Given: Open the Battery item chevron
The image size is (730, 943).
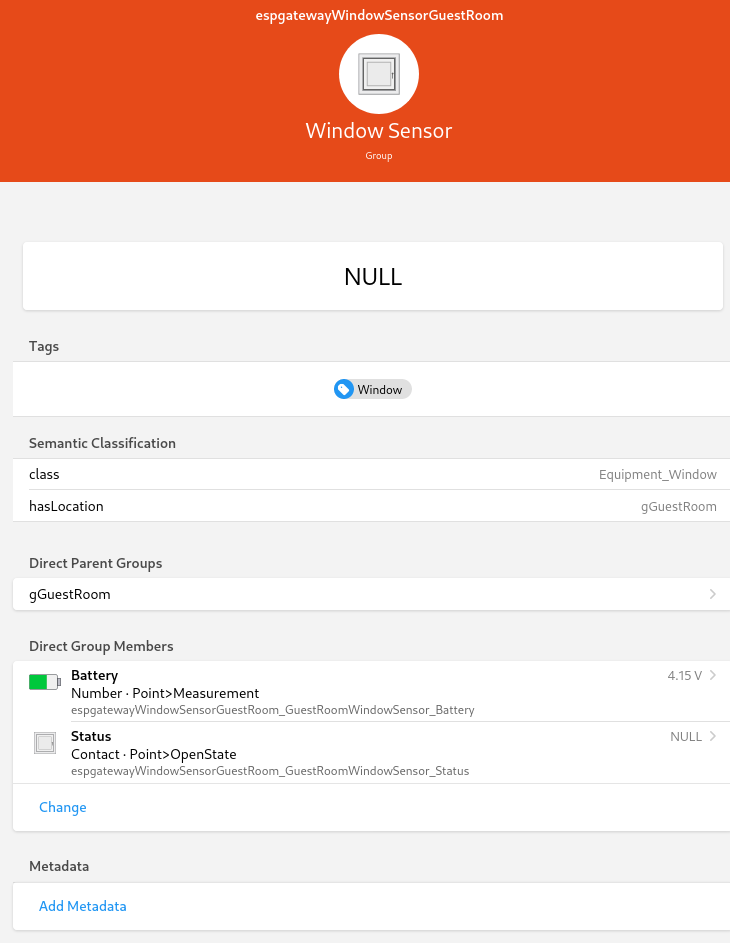Looking at the screenshot, I should (713, 675).
